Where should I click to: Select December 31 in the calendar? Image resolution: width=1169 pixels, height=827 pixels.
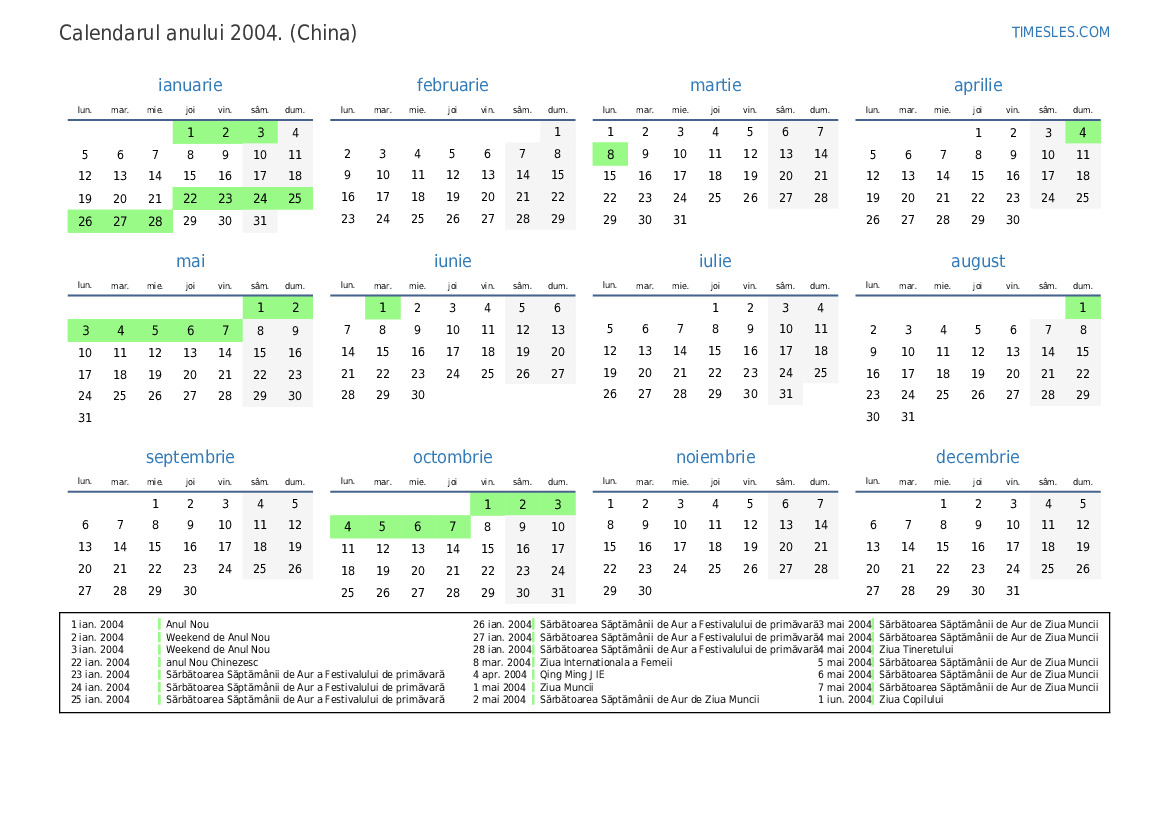click(x=1012, y=591)
